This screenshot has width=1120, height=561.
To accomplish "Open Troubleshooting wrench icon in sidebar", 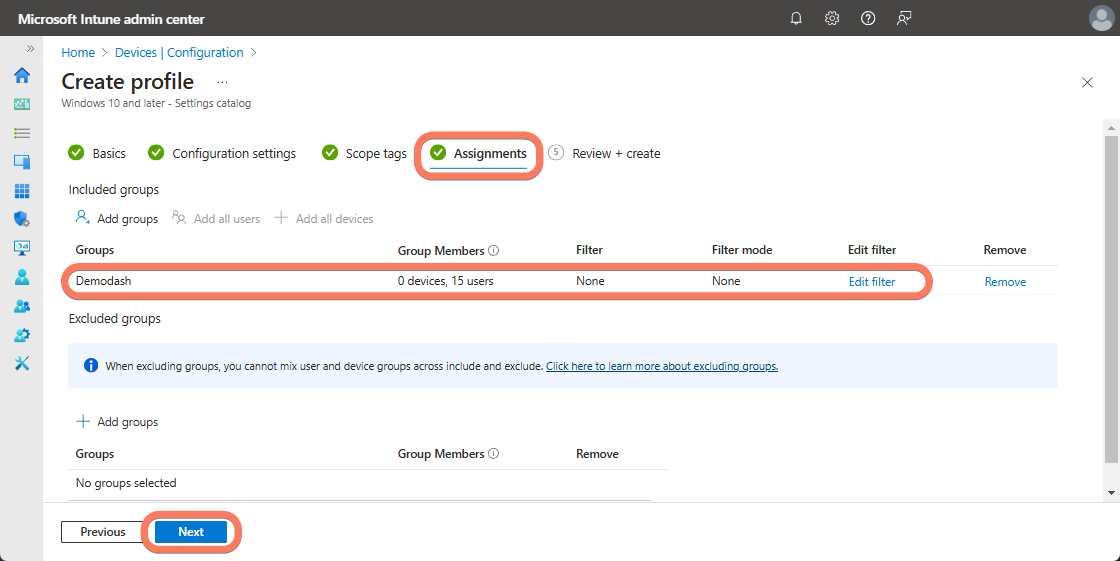I will tap(21, 363).
